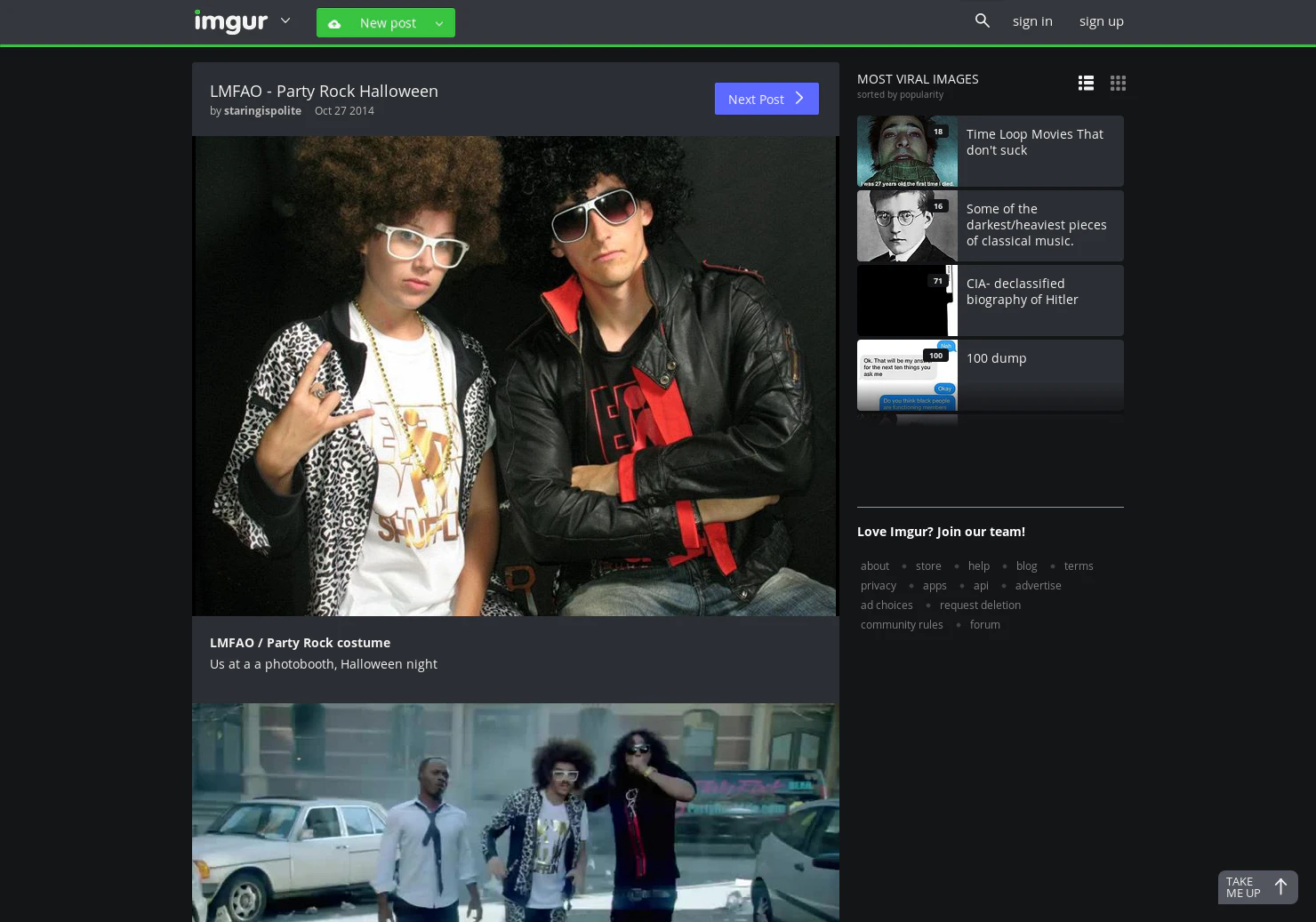Open the request deletion link
Viewport: 1316px width, 922px height.
click(980, 605)
